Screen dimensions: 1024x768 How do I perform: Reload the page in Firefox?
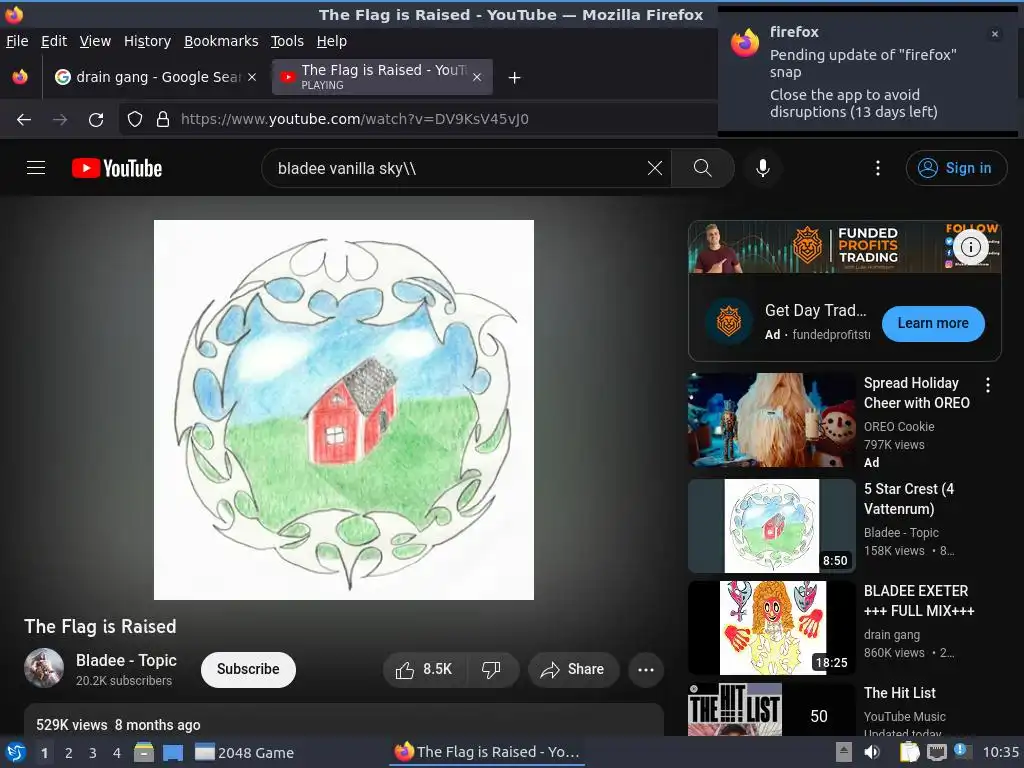(96, 120)
